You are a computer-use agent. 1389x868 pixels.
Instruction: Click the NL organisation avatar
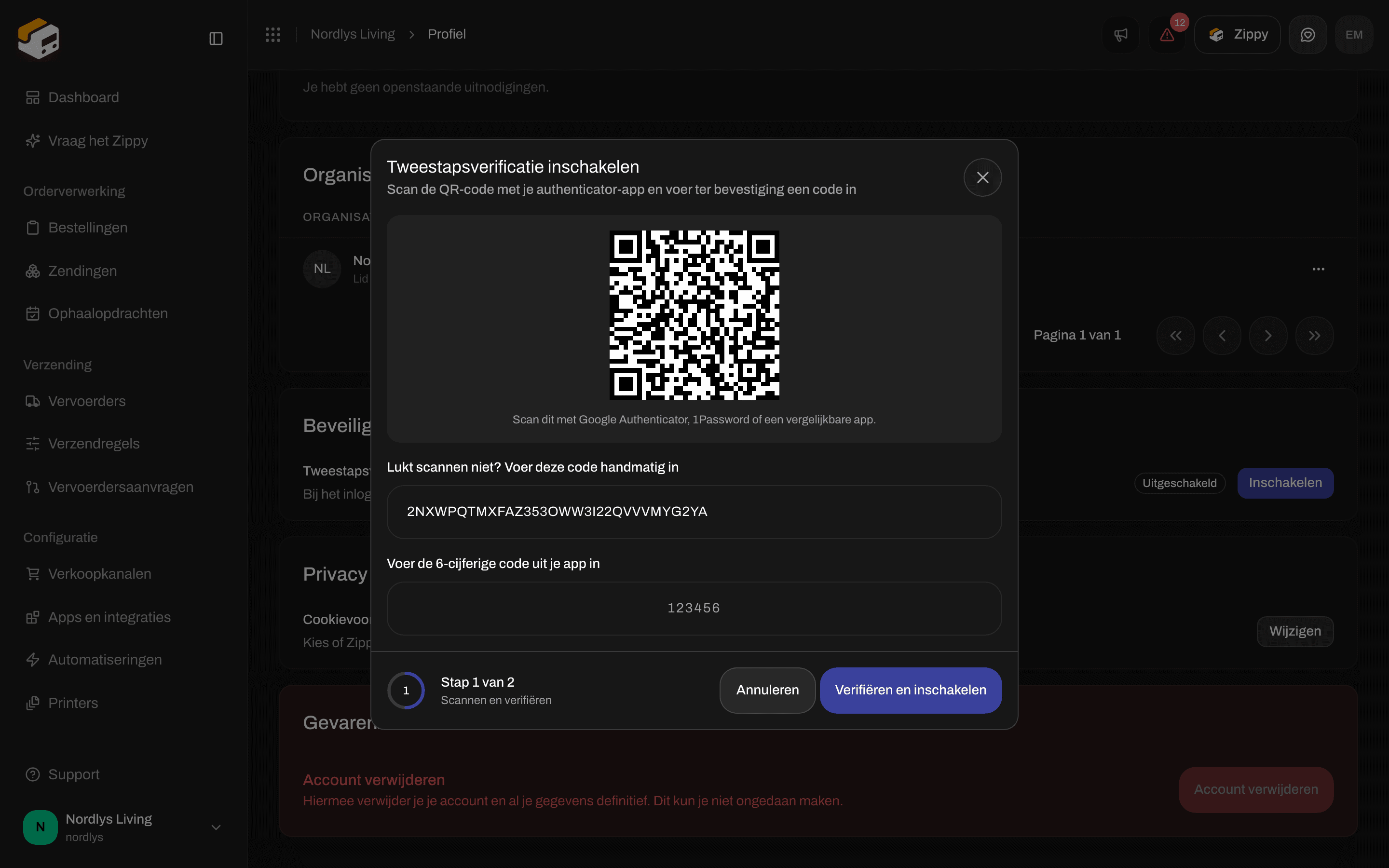pos(322,269)
